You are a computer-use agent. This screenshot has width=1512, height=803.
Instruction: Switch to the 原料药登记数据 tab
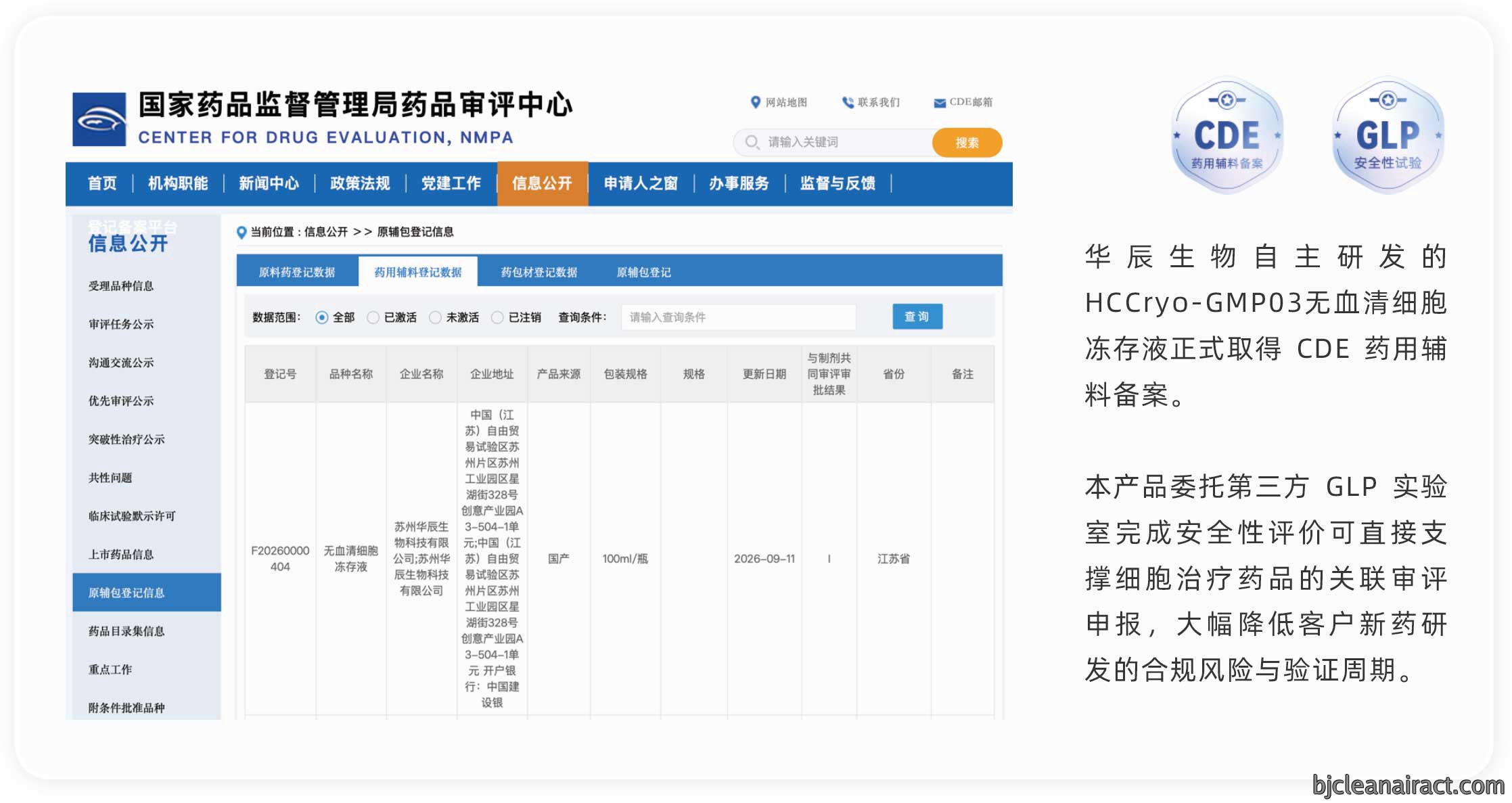tap(297, 272)
